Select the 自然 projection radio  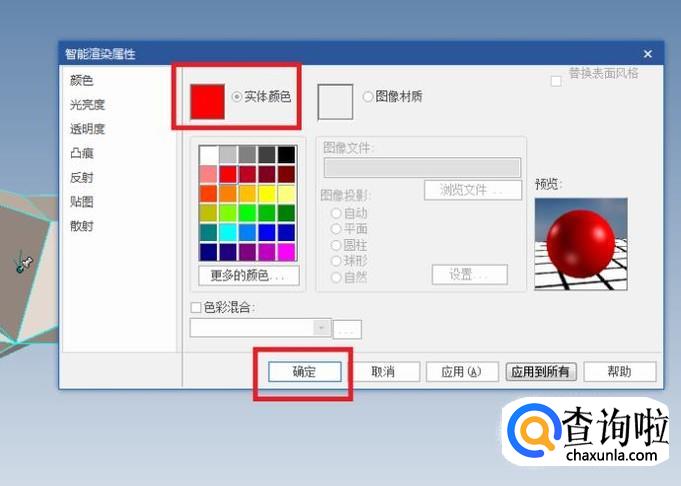[x=336, y=277]
